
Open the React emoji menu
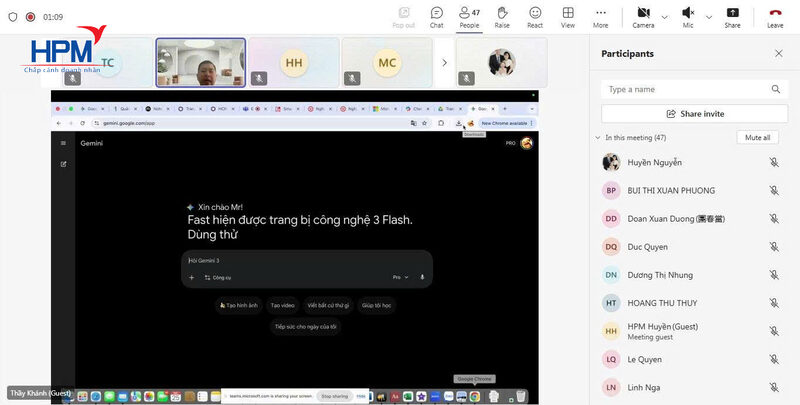tap(535, 16)
